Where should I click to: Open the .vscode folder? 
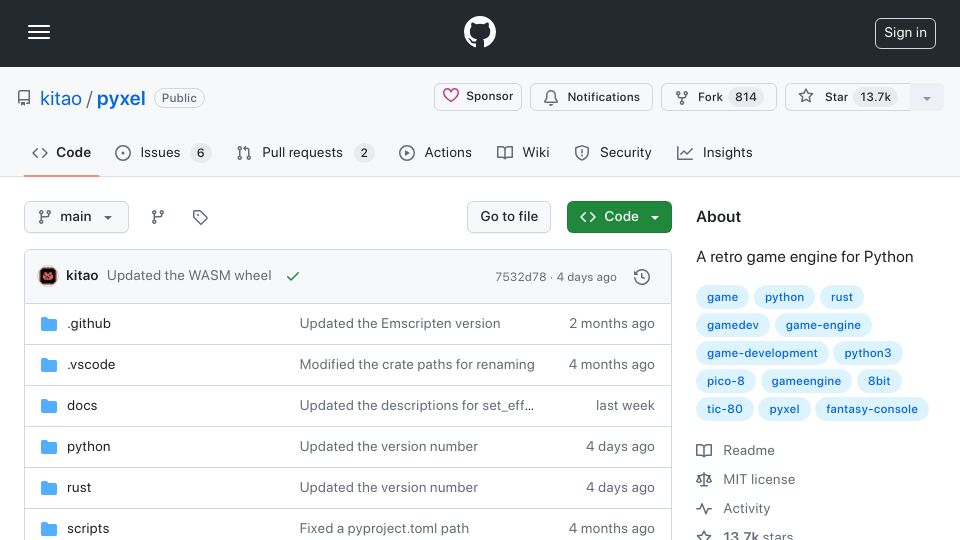click(x=91, y=364)
